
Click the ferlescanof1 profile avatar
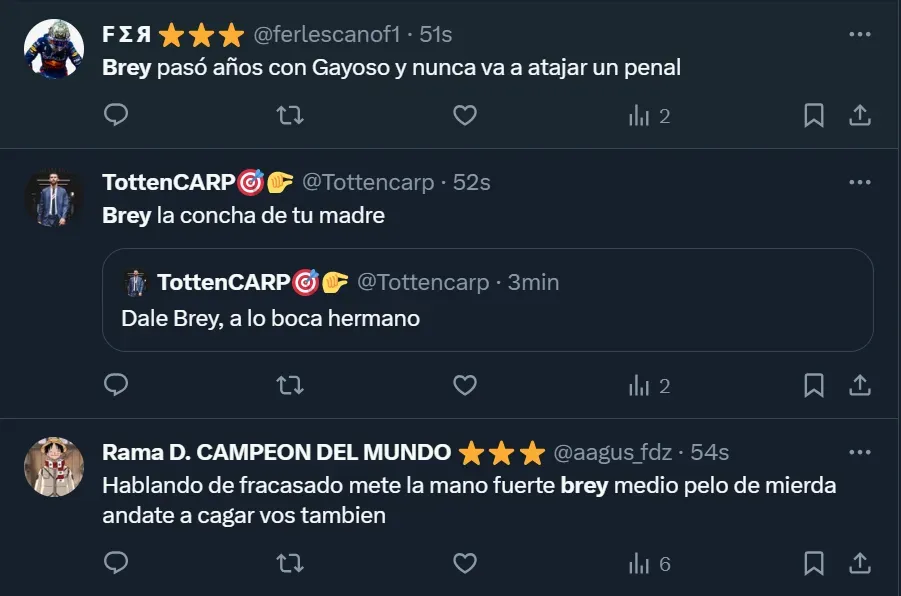click(x=54, y=49)
